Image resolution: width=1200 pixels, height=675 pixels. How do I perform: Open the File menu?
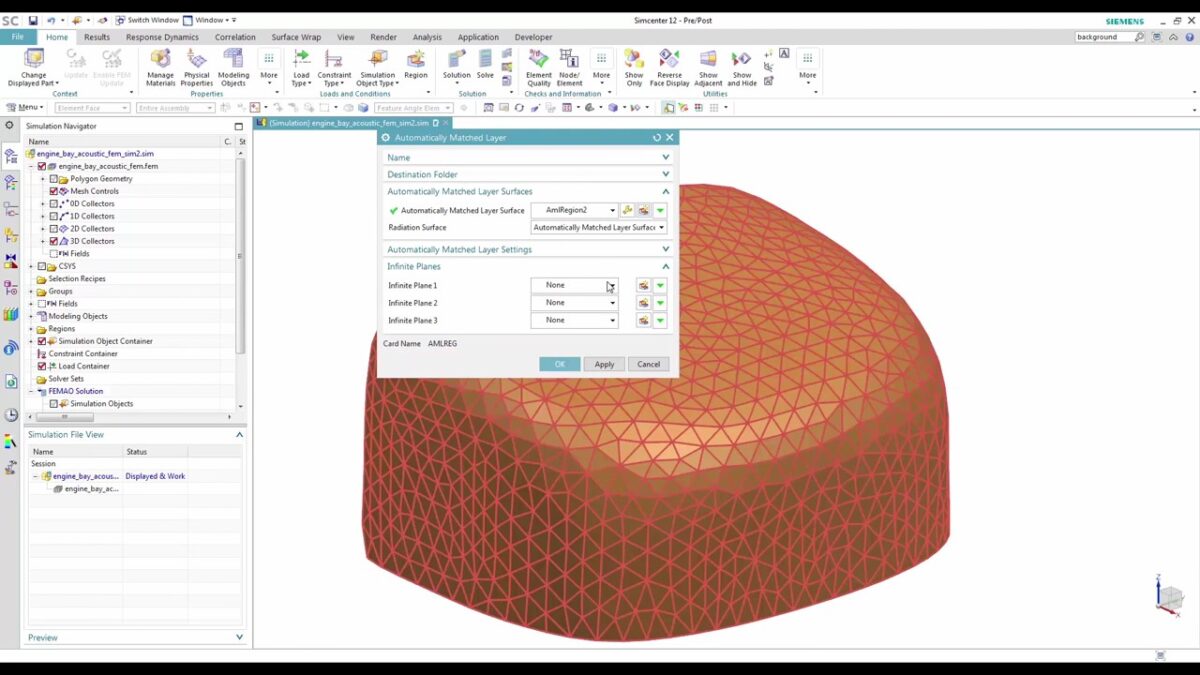(x=18, y=37)
